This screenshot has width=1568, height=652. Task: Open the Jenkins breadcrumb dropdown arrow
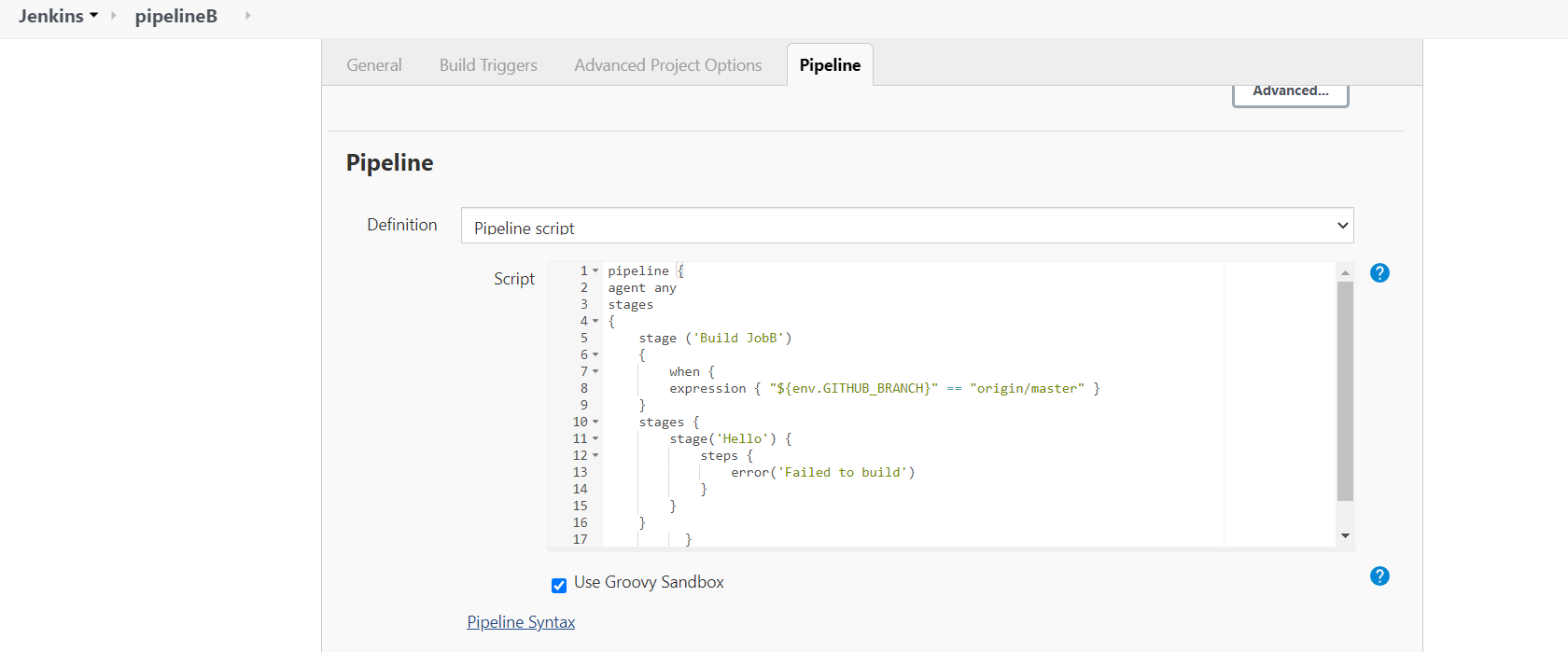pos(94,16)
